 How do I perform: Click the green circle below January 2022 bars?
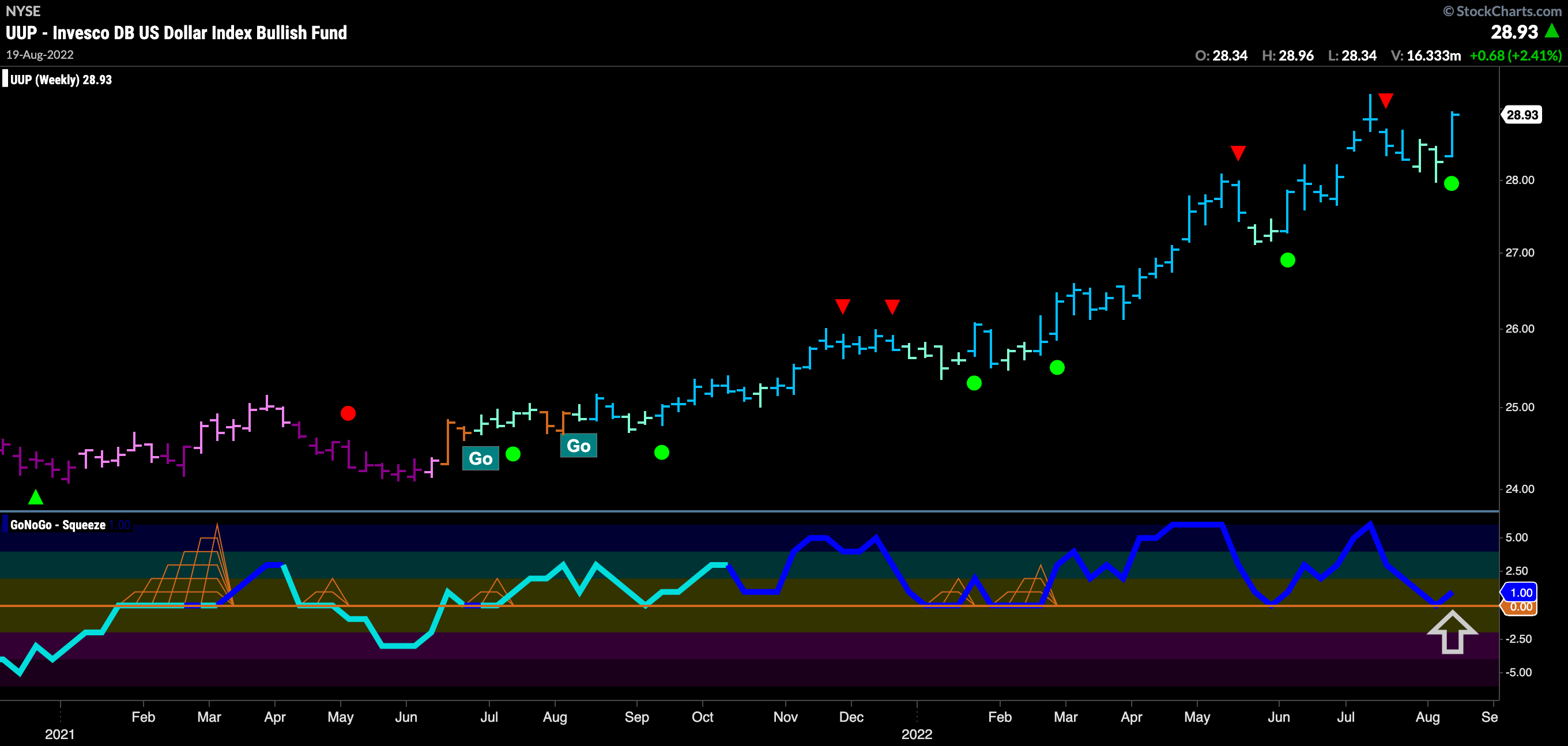pos(974,383)
